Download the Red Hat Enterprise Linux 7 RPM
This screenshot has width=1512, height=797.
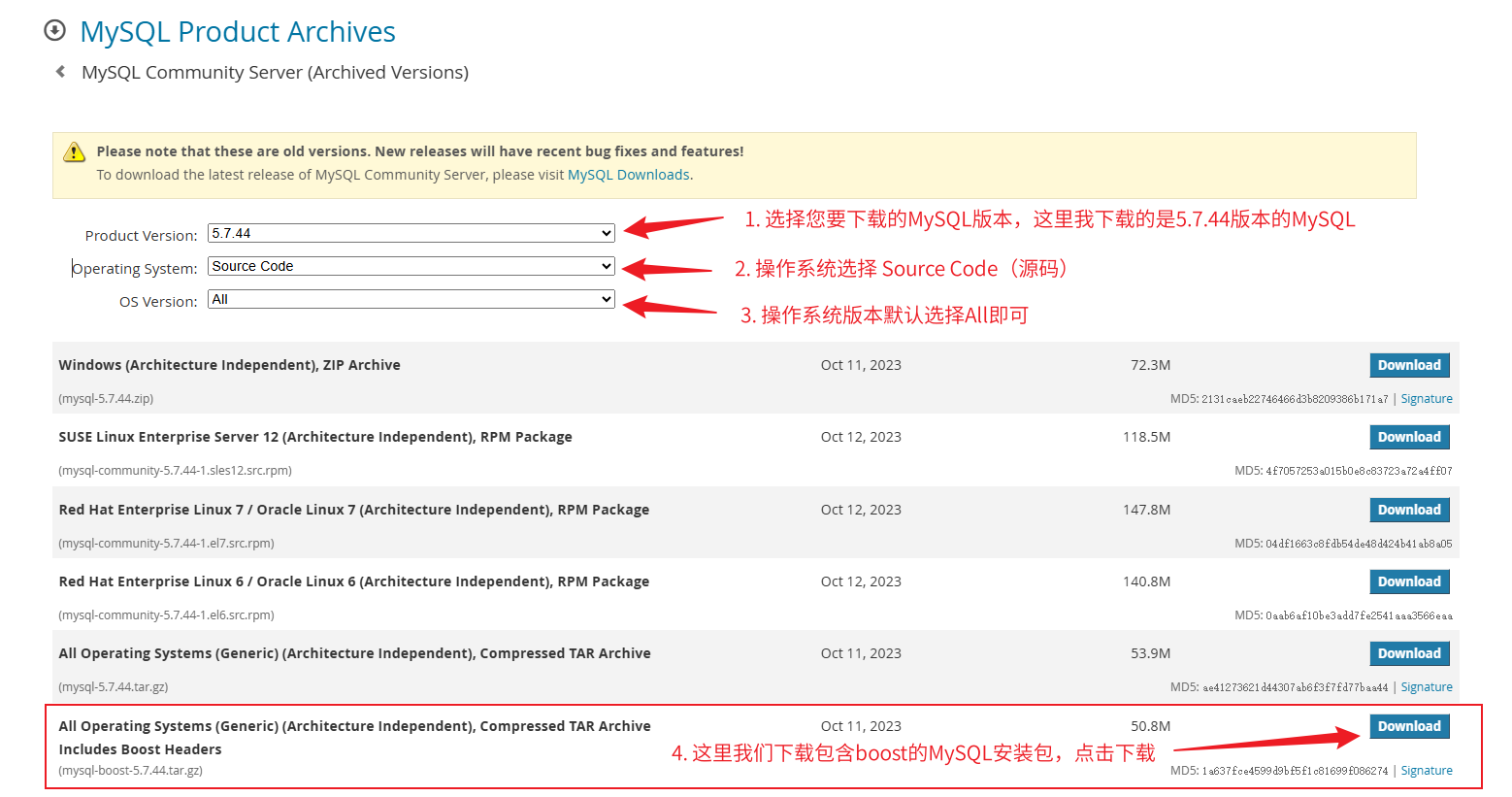coord(1409,510)
